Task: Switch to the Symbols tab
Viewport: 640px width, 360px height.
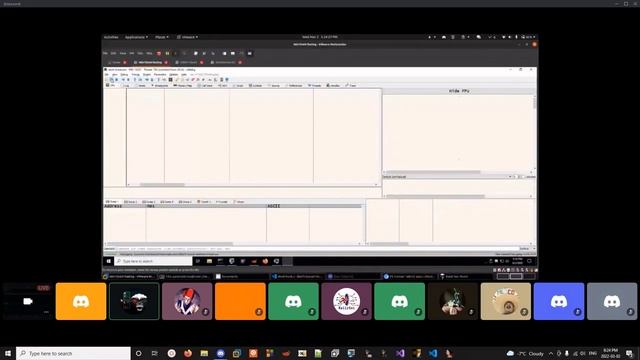Action: 257,86
